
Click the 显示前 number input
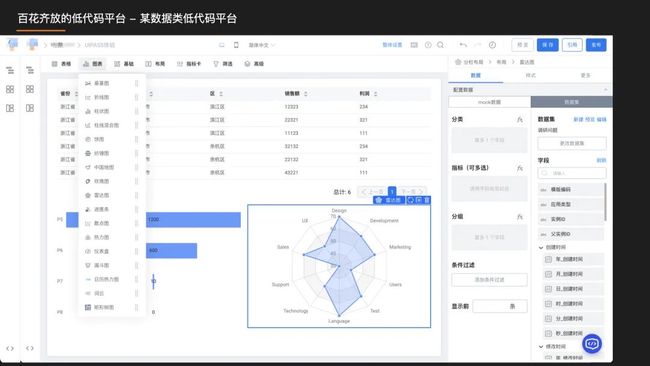pos(500,306)
